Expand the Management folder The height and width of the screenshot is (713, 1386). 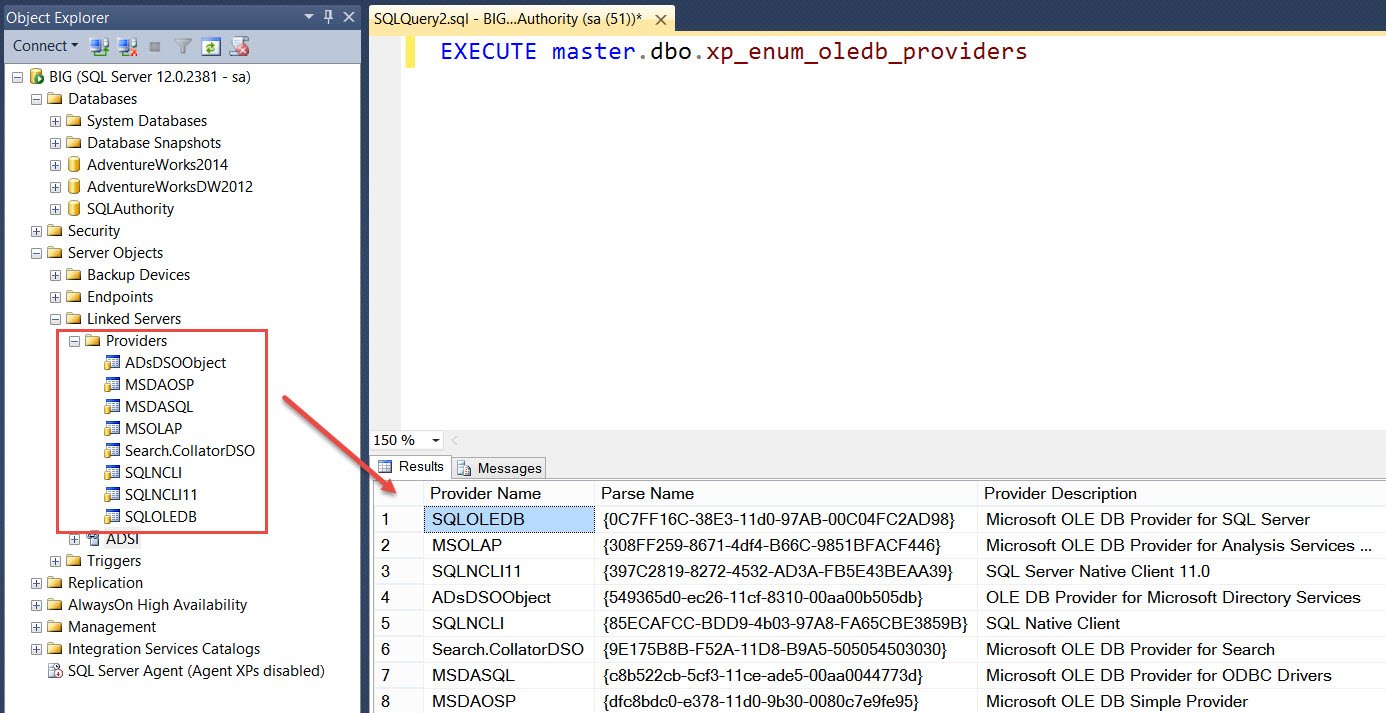[37, 627]
